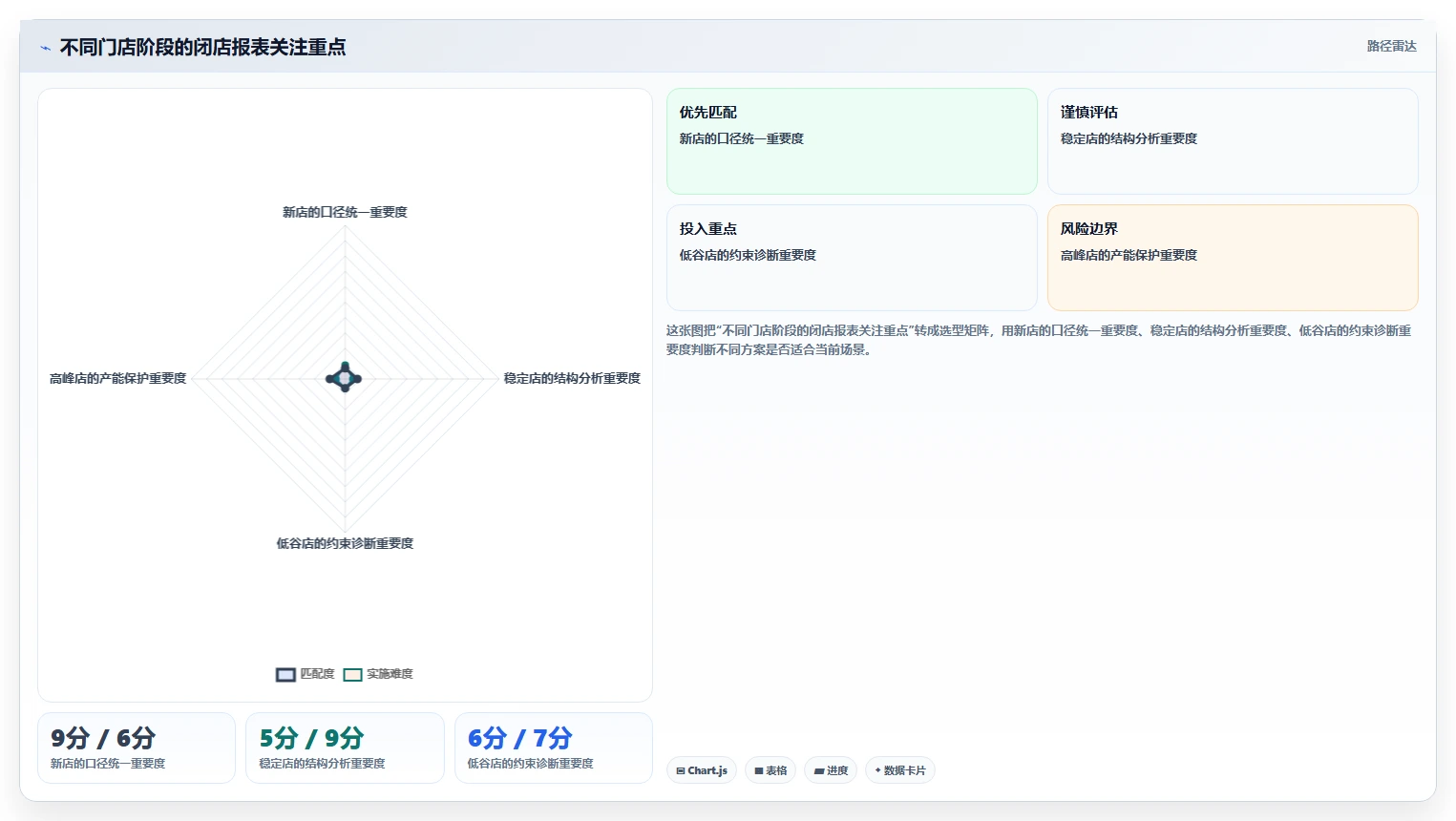Click radar axis label 高峰店的产能保护重要度

coord(118,378)
